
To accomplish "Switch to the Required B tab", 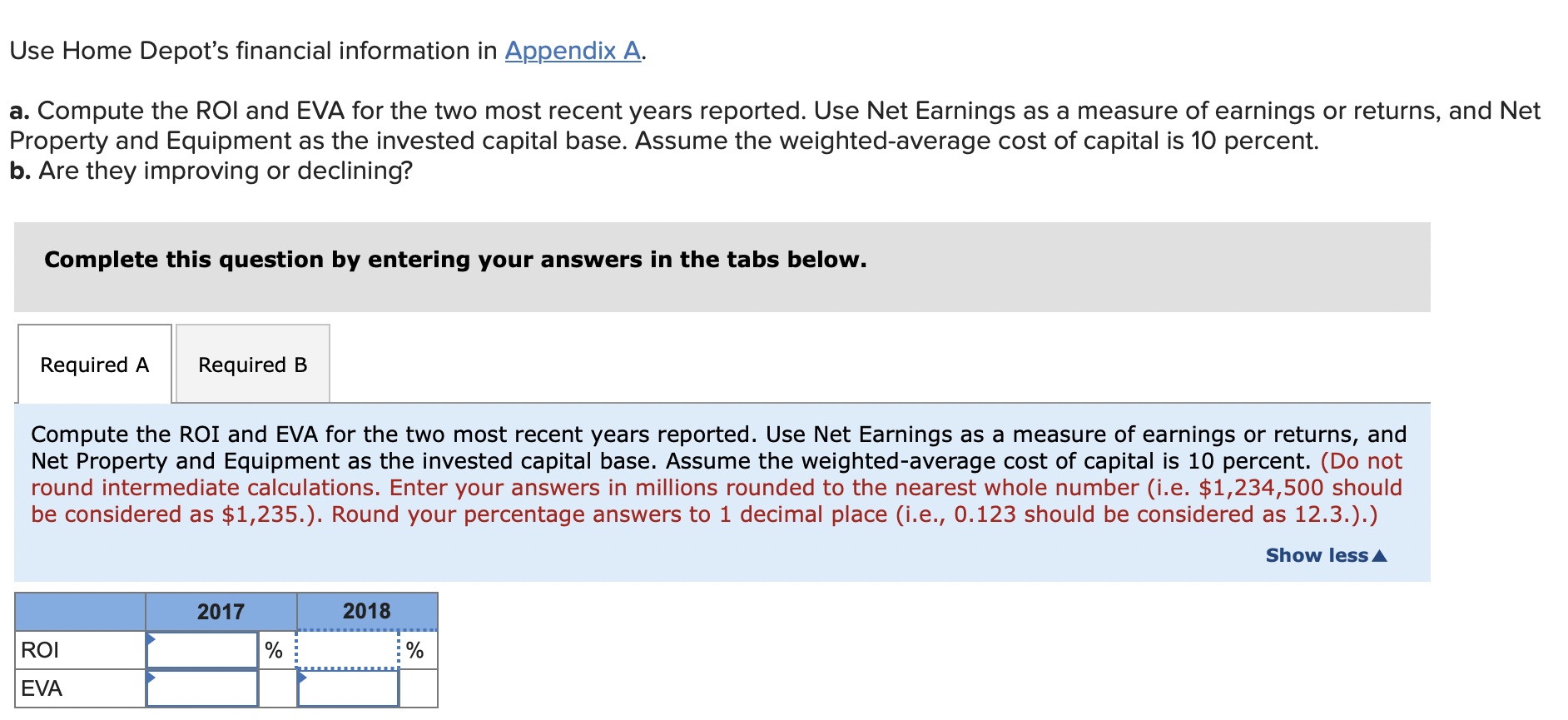I will [252, 364].
